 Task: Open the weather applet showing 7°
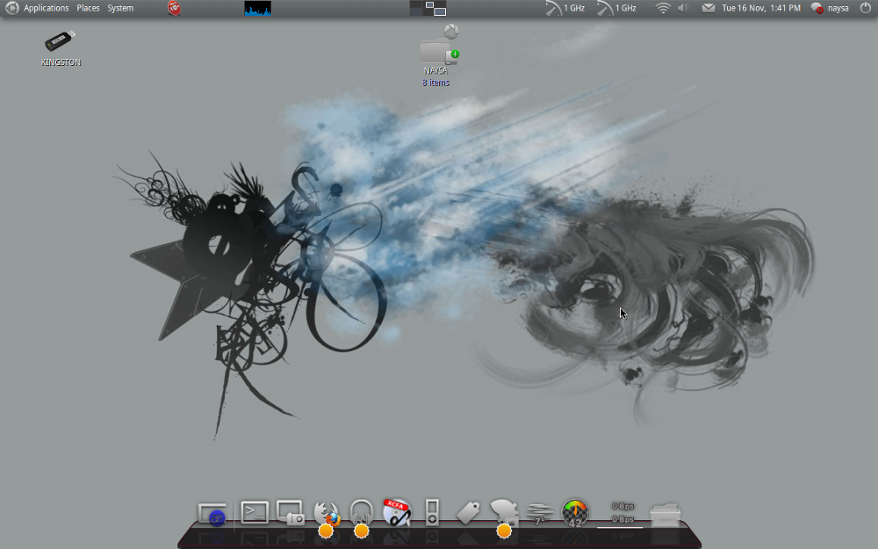coord(540,514)
